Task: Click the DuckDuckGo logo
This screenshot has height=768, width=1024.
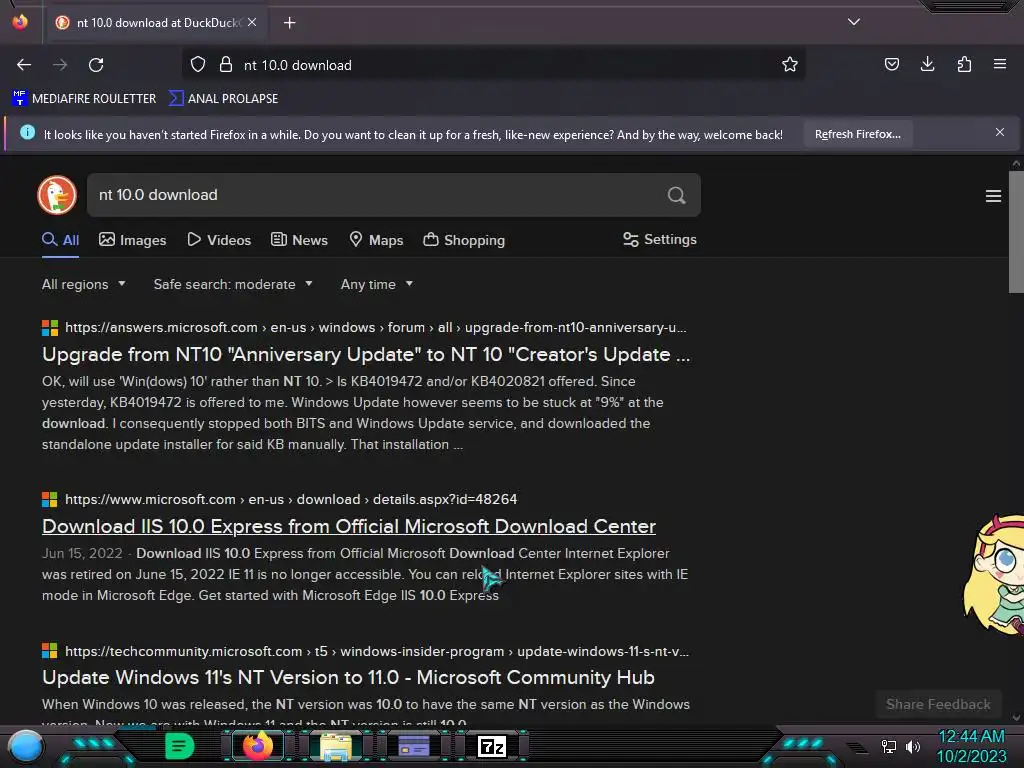Action: 57,195
